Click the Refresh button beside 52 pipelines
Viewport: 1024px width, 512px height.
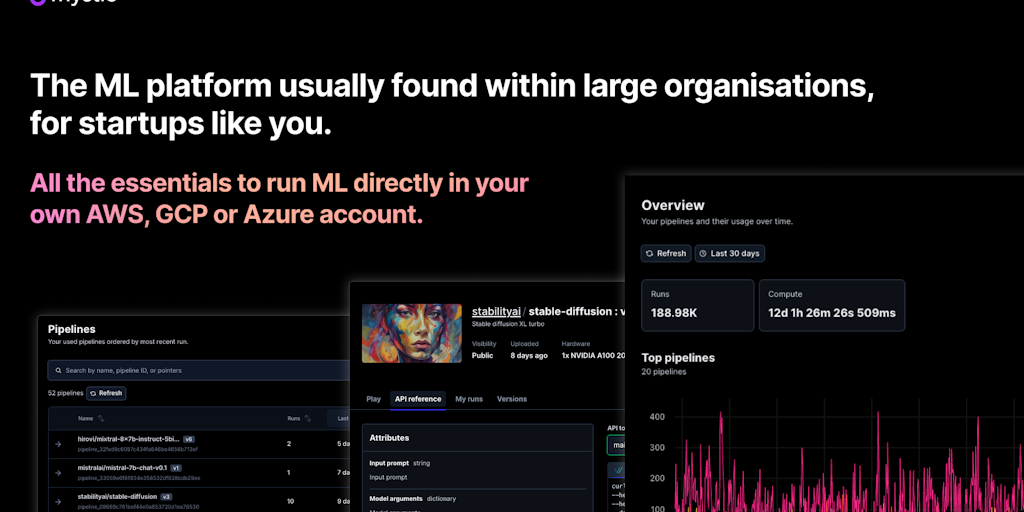106,393
